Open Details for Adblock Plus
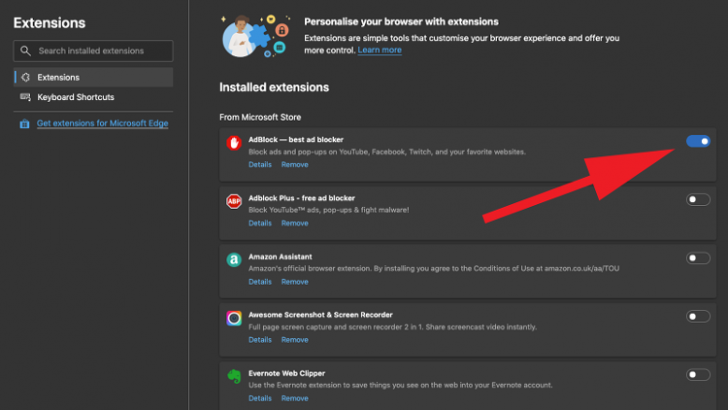This screenshot has height=410, width=728. click(260, 223)
